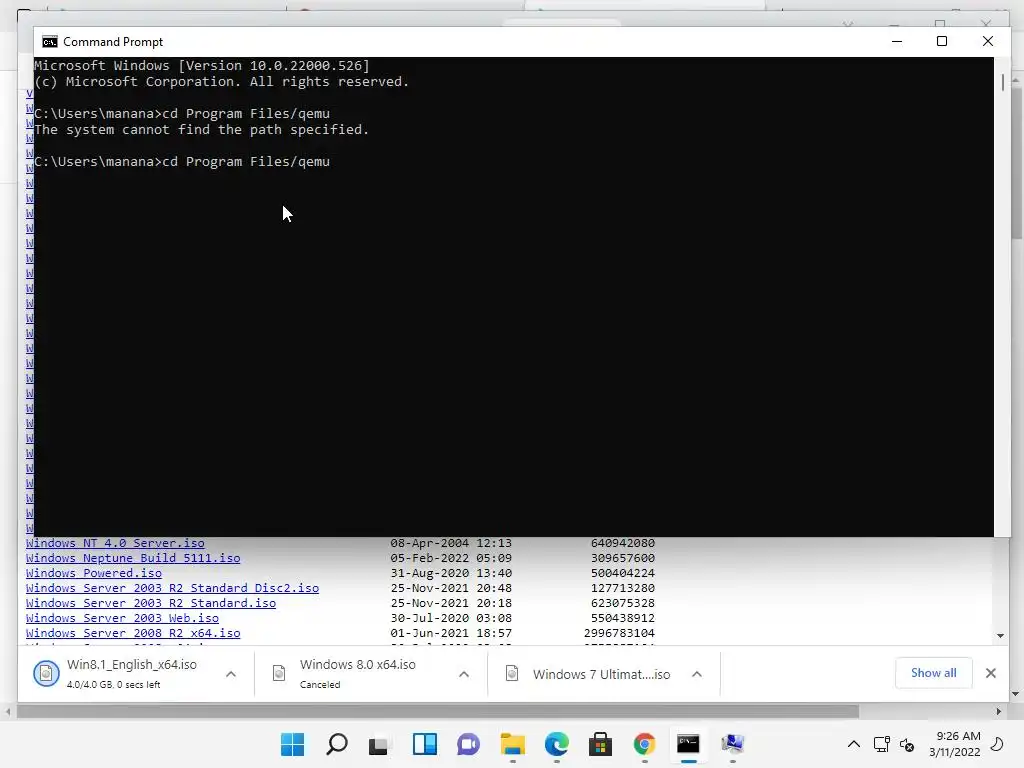The width and height of the screenshot is (1024, 768).
Task: Show hidden system tray icons
Action: [854, 744]
